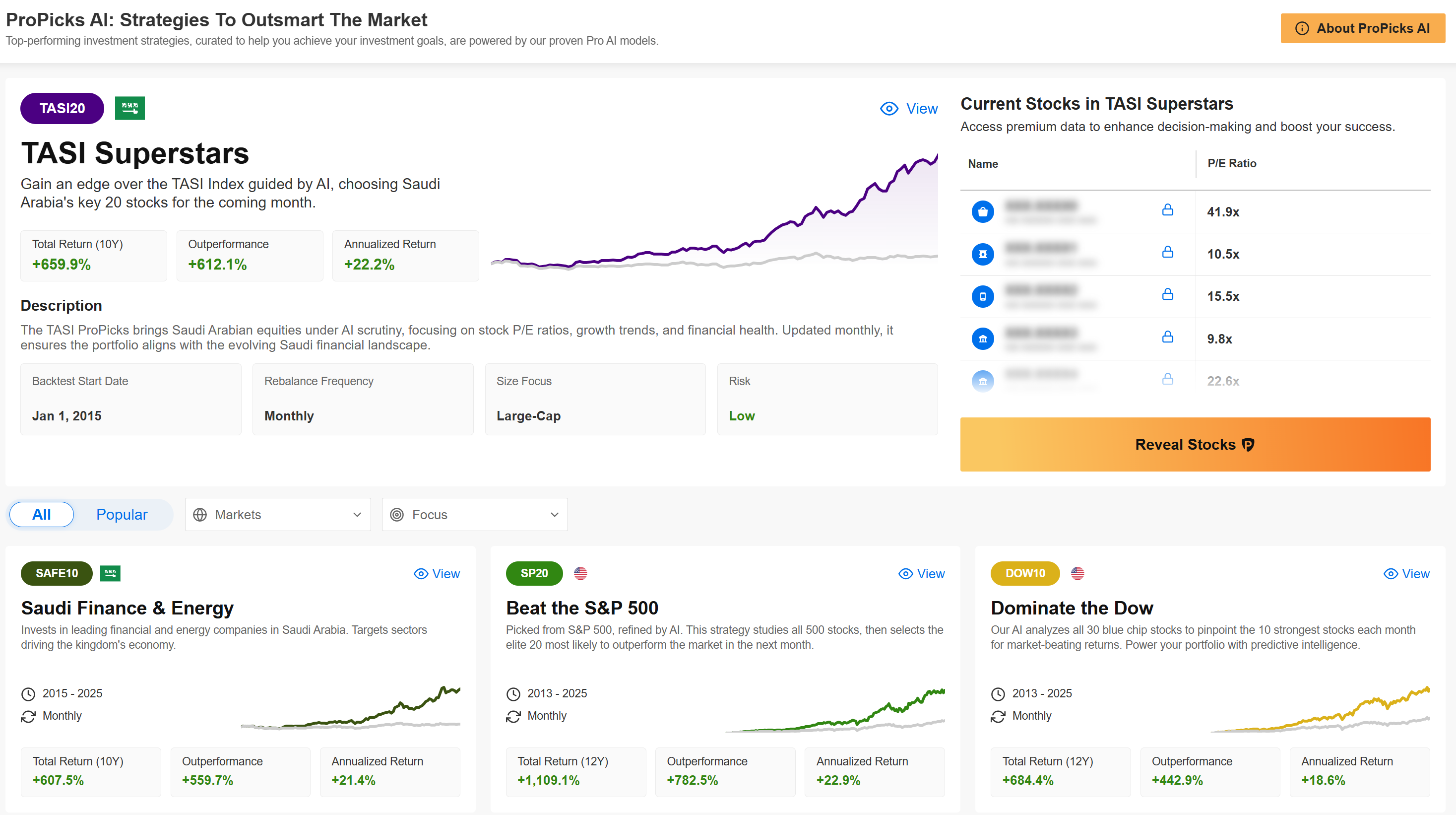Viewport: 1456px width, 815px height.
Task: Click the DOW10 badge
Action: click(1025, 573)
